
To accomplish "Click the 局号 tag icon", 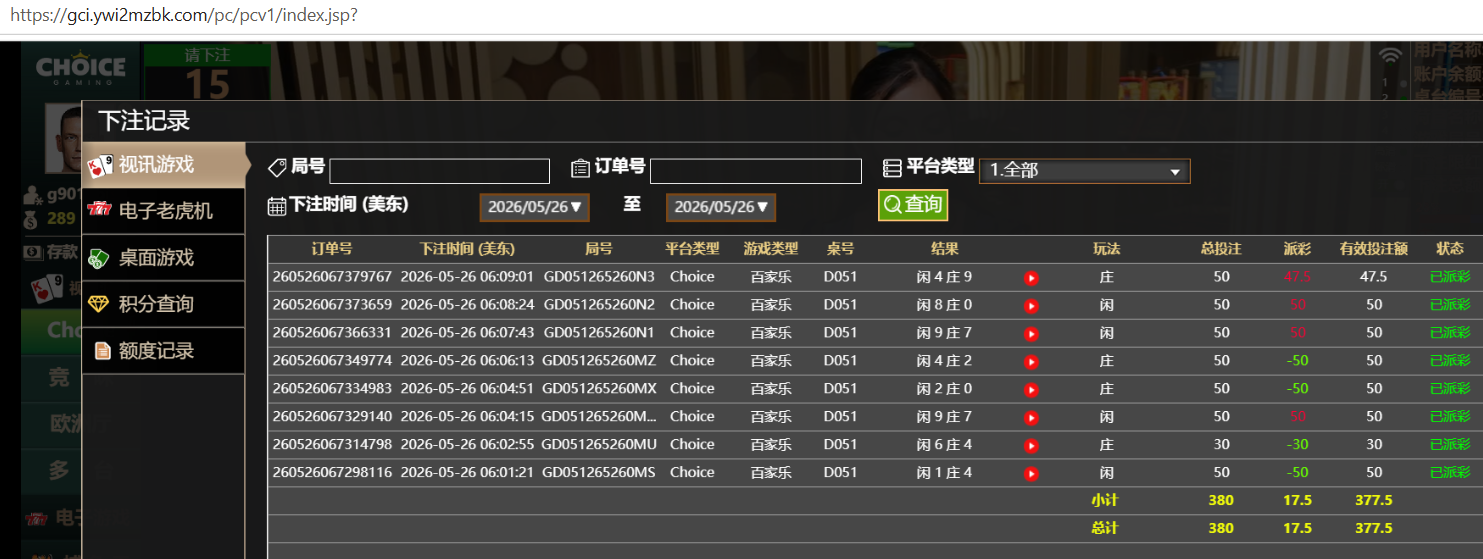I will click(278, 168).
